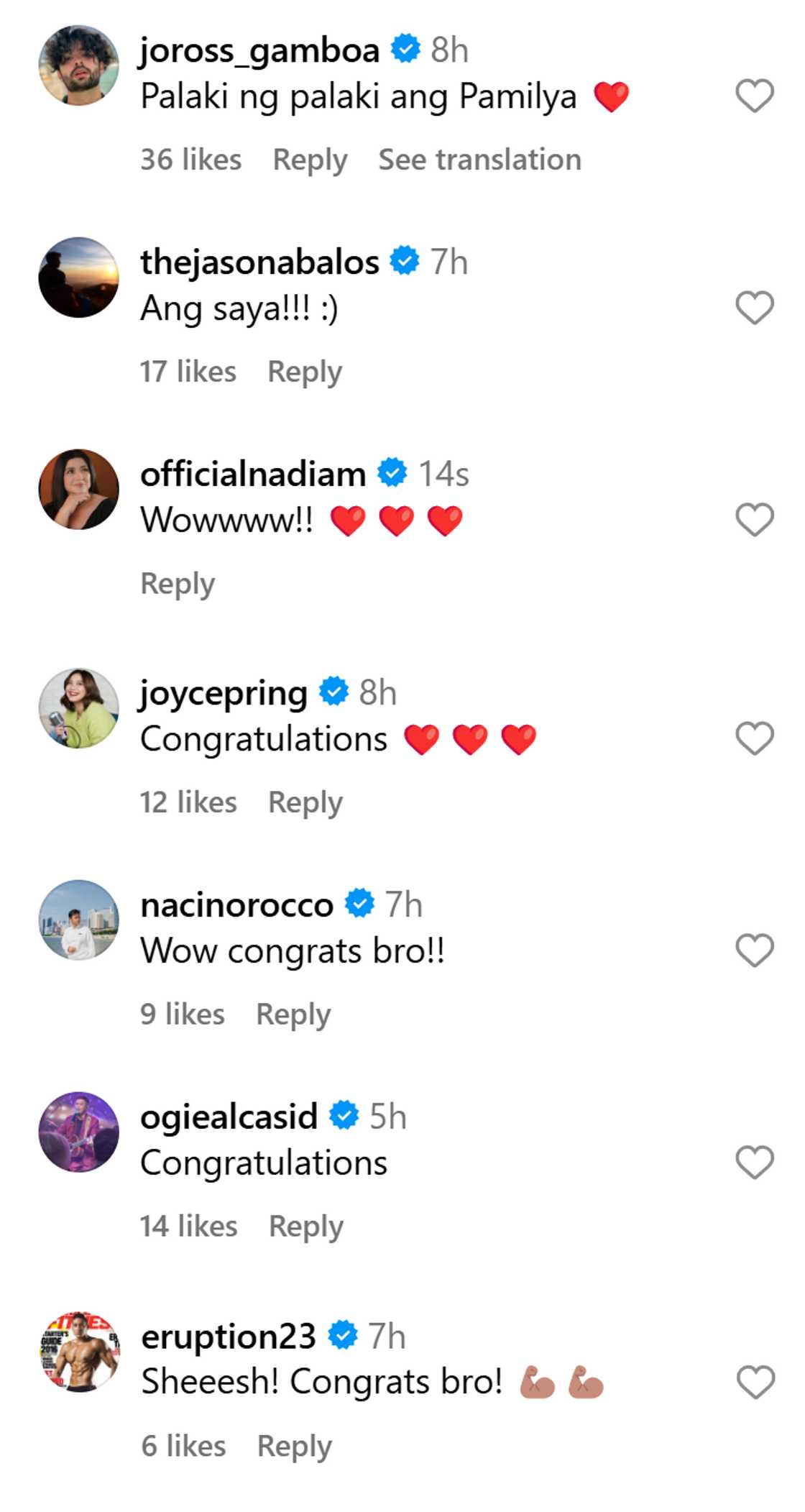This screenshot has height=1512, width=805.
Task: Show the 12 likes on joycepring's comment
Action: point(188,802)
